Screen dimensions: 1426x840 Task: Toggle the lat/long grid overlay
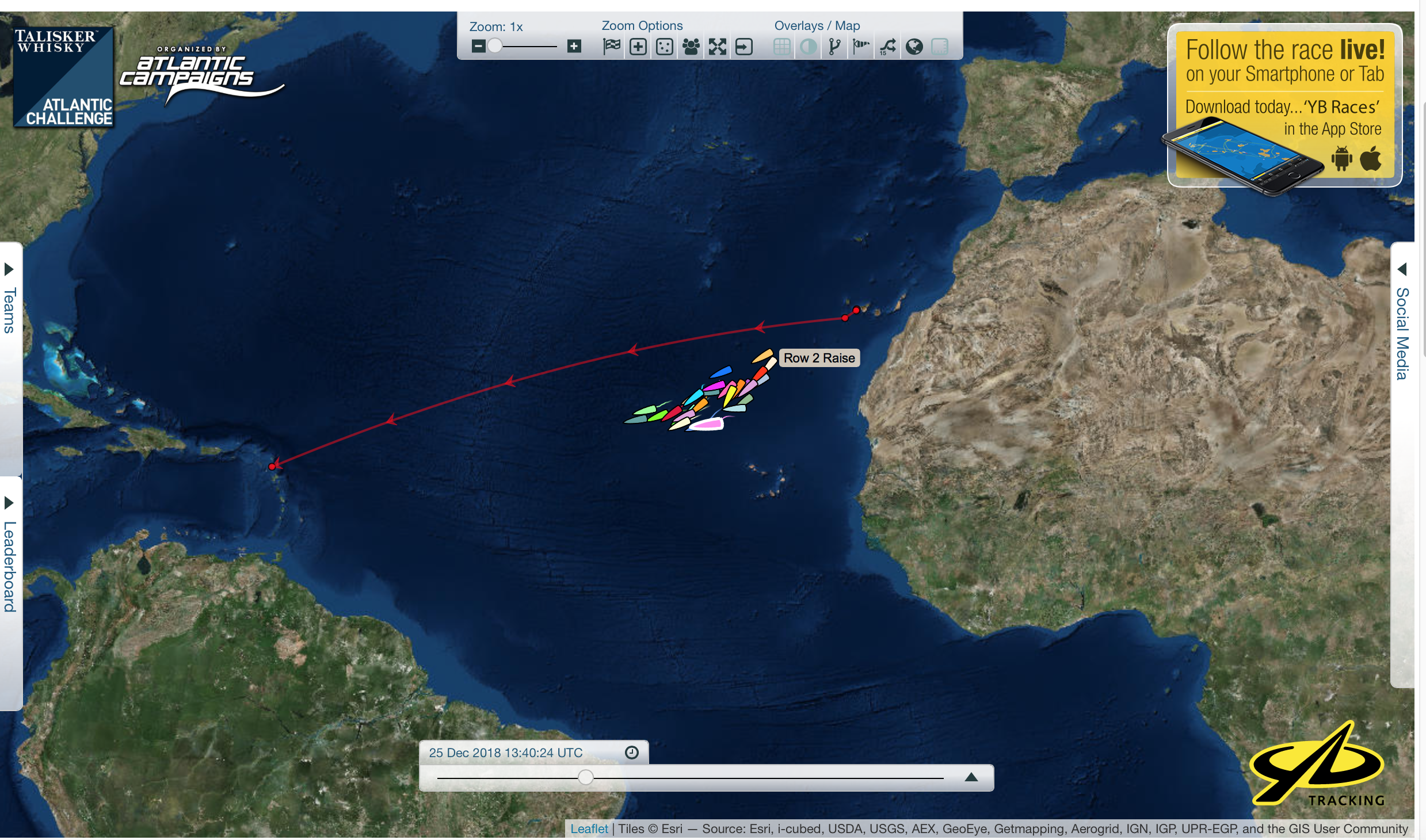[781, 47]
